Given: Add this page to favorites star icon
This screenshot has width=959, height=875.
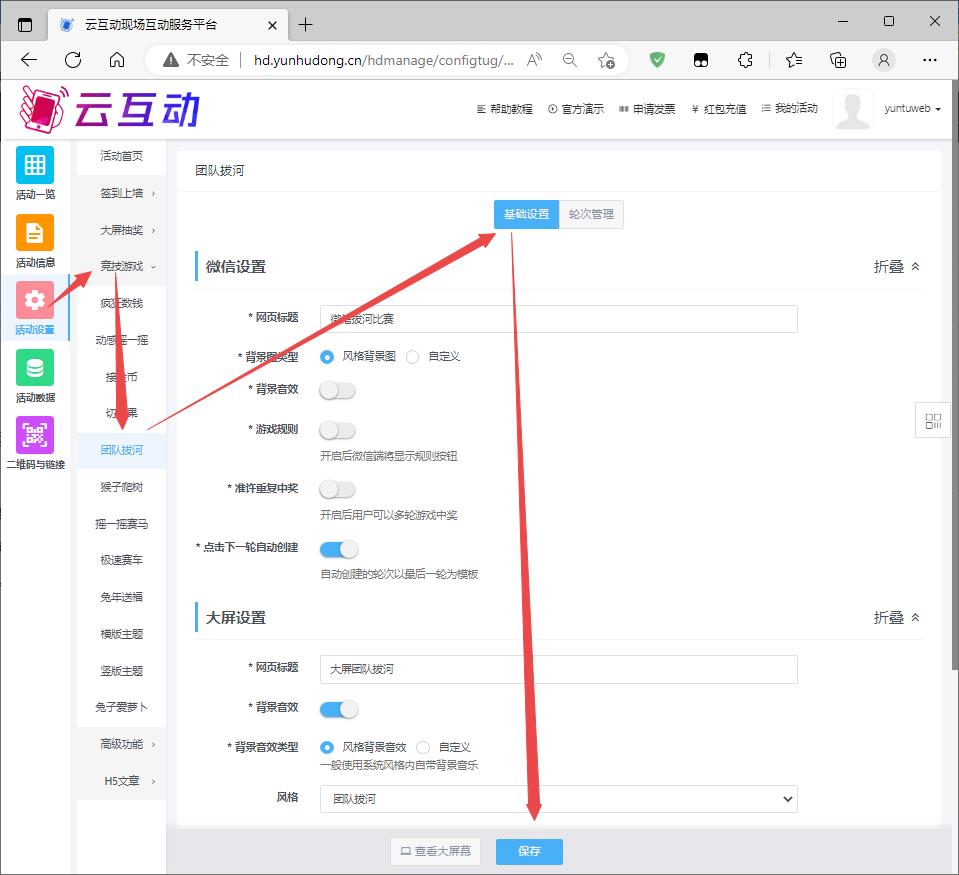Looking at the screenshot, I should (606, 60).
